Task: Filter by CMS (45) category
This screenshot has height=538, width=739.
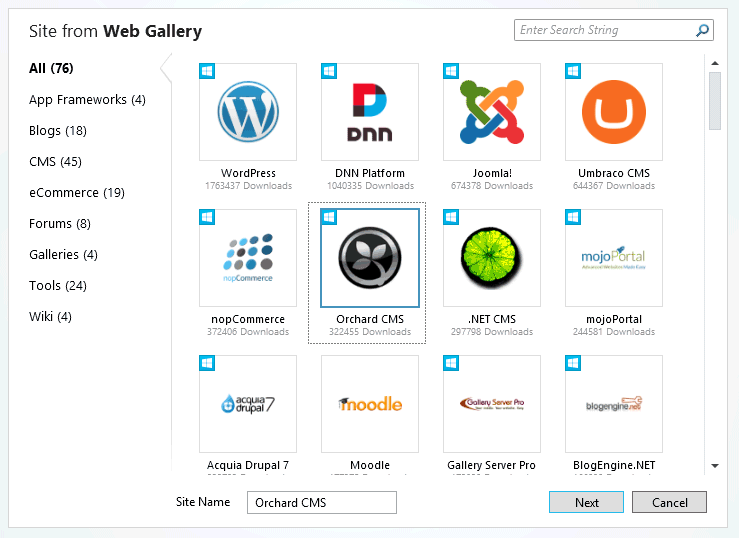Action: pyautogui.click(x=56, y=162)
